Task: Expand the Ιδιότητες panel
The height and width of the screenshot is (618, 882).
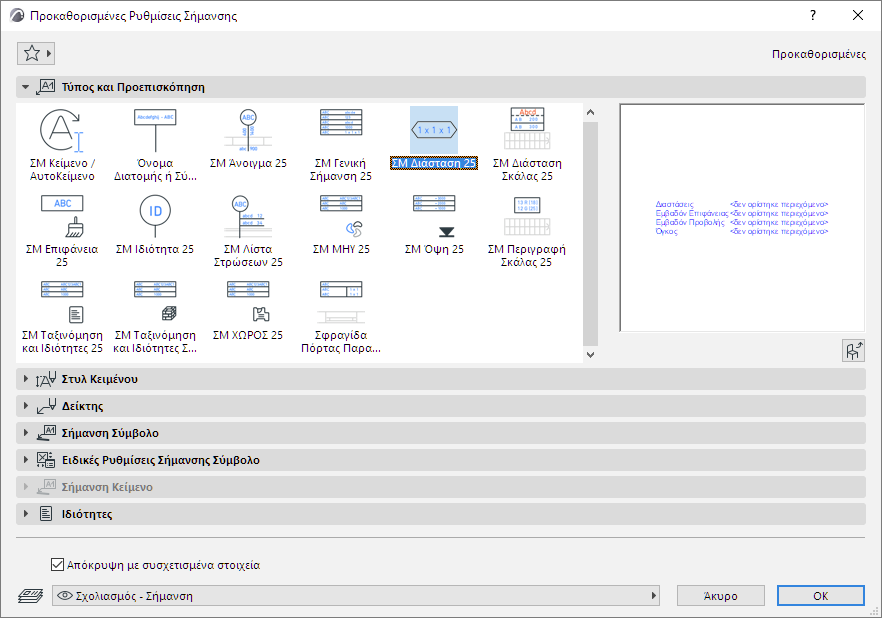Action: pyautogui.click(x=440, y=514)
